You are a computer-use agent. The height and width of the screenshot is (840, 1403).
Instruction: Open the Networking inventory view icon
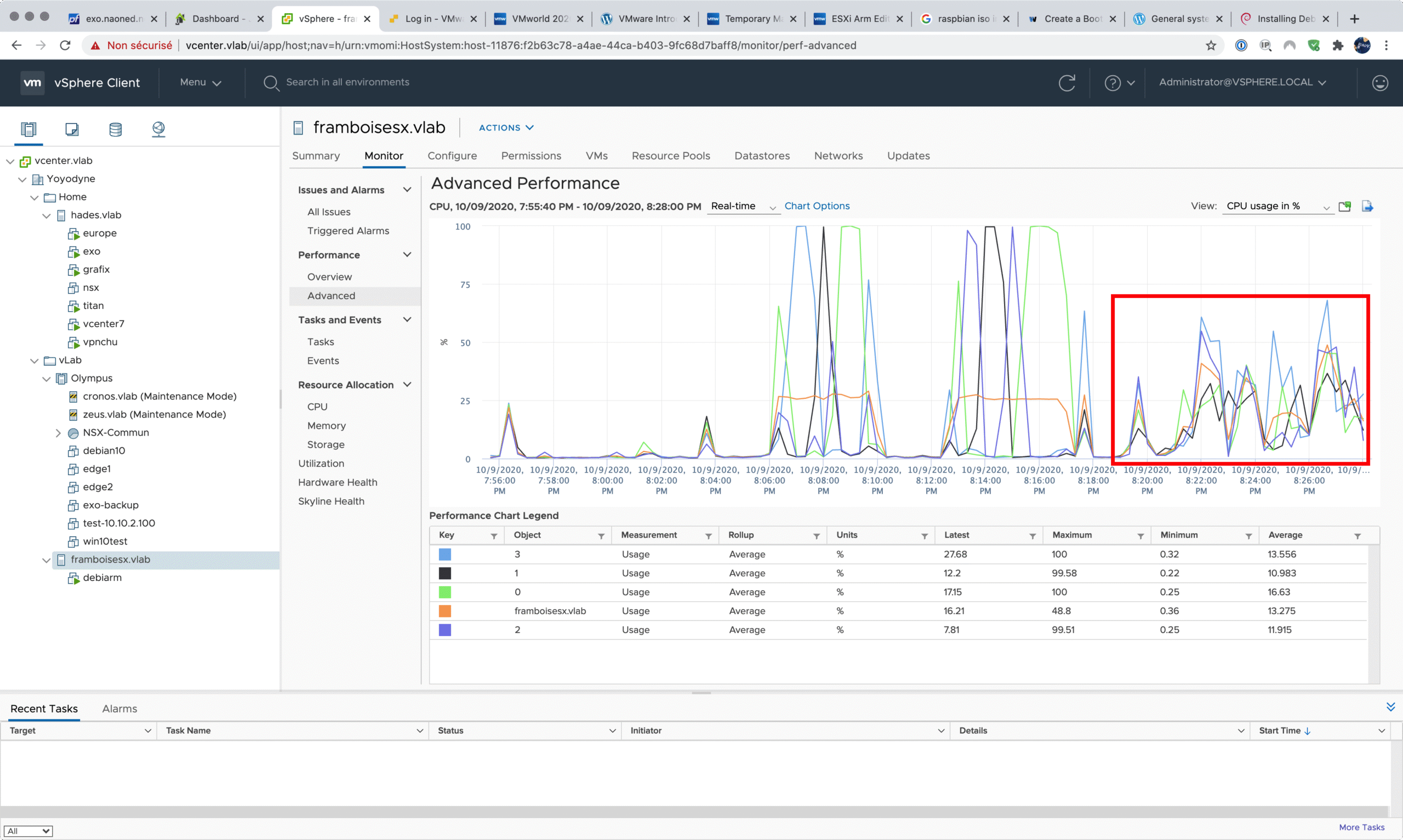point(158,129)
